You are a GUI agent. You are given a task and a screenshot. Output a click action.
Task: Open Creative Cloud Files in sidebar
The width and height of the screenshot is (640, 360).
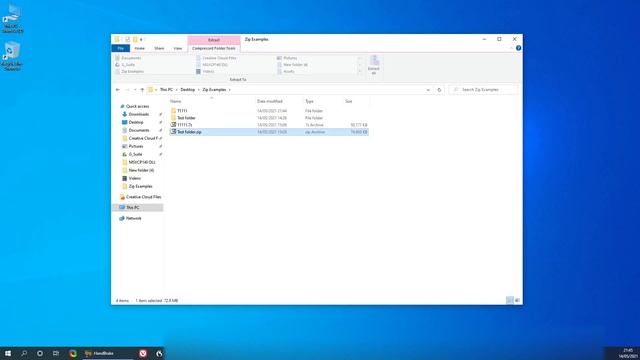pos(140,197)
